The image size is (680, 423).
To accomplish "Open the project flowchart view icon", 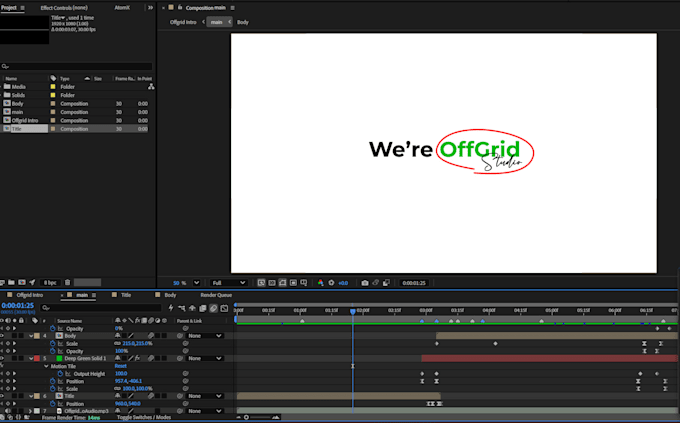I will [151, 87].
